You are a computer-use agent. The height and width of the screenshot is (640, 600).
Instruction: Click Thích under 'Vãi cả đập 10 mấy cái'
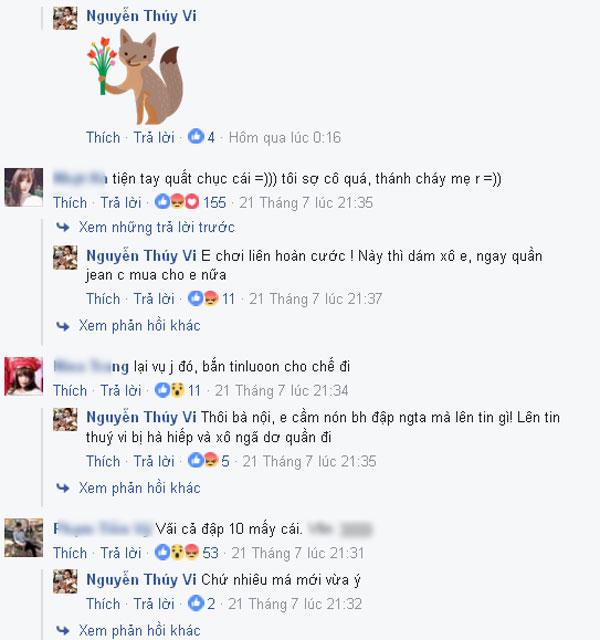[70, 552]
